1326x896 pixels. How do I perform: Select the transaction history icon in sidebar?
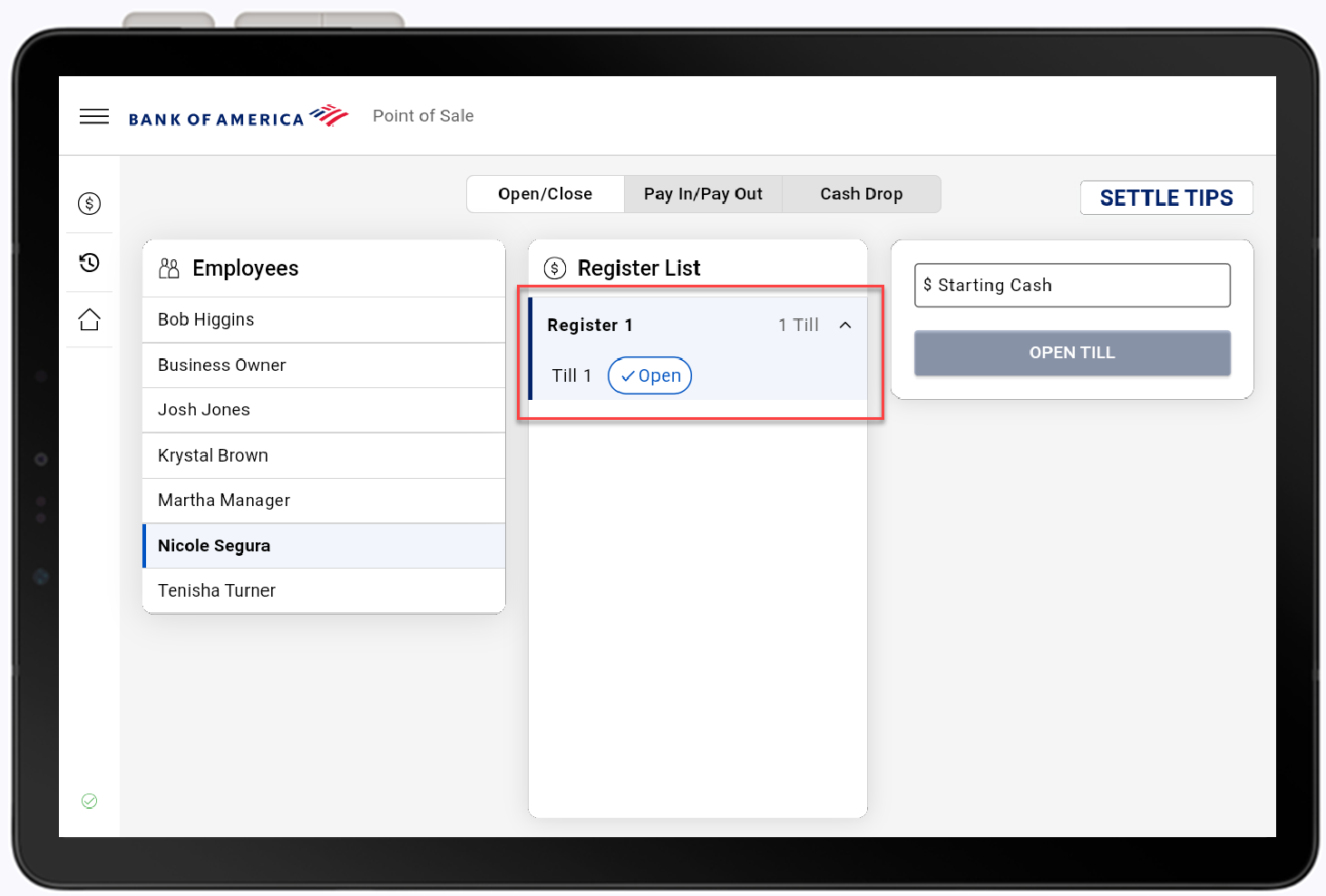pyautogui.click(x=89, y=262)
